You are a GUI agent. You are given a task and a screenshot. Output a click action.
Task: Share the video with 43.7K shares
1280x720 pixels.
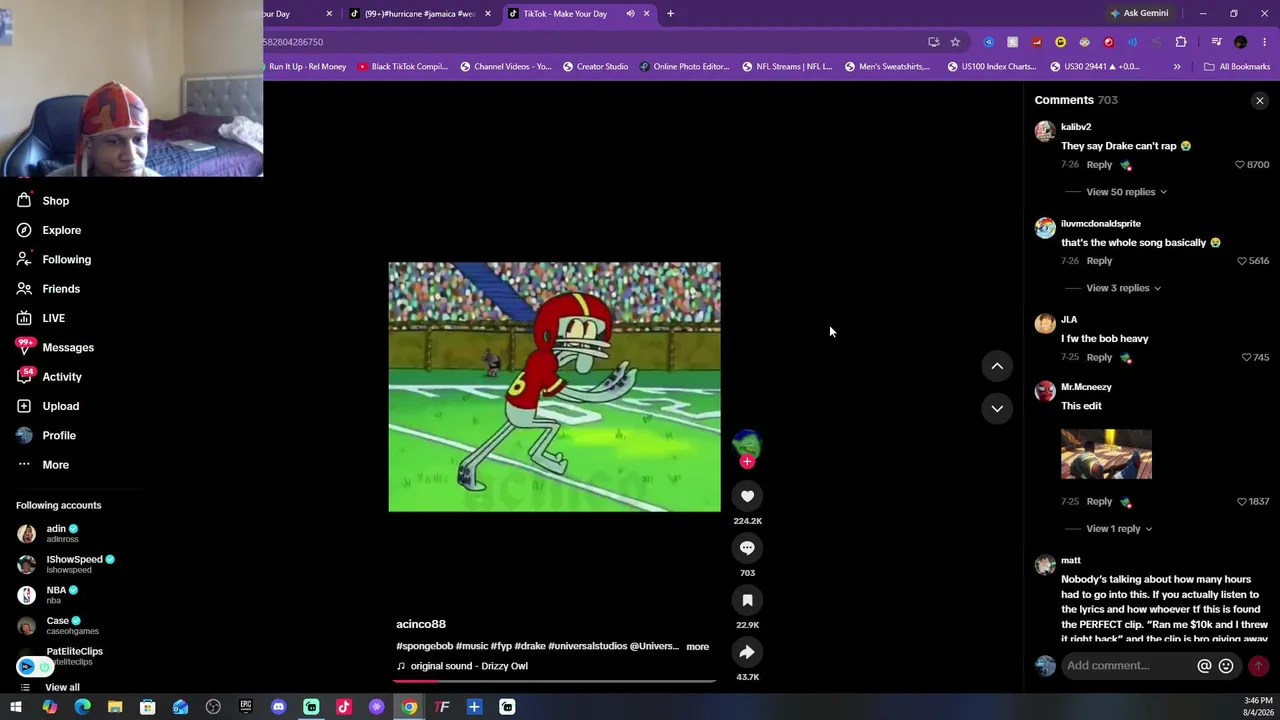(747, 652)
